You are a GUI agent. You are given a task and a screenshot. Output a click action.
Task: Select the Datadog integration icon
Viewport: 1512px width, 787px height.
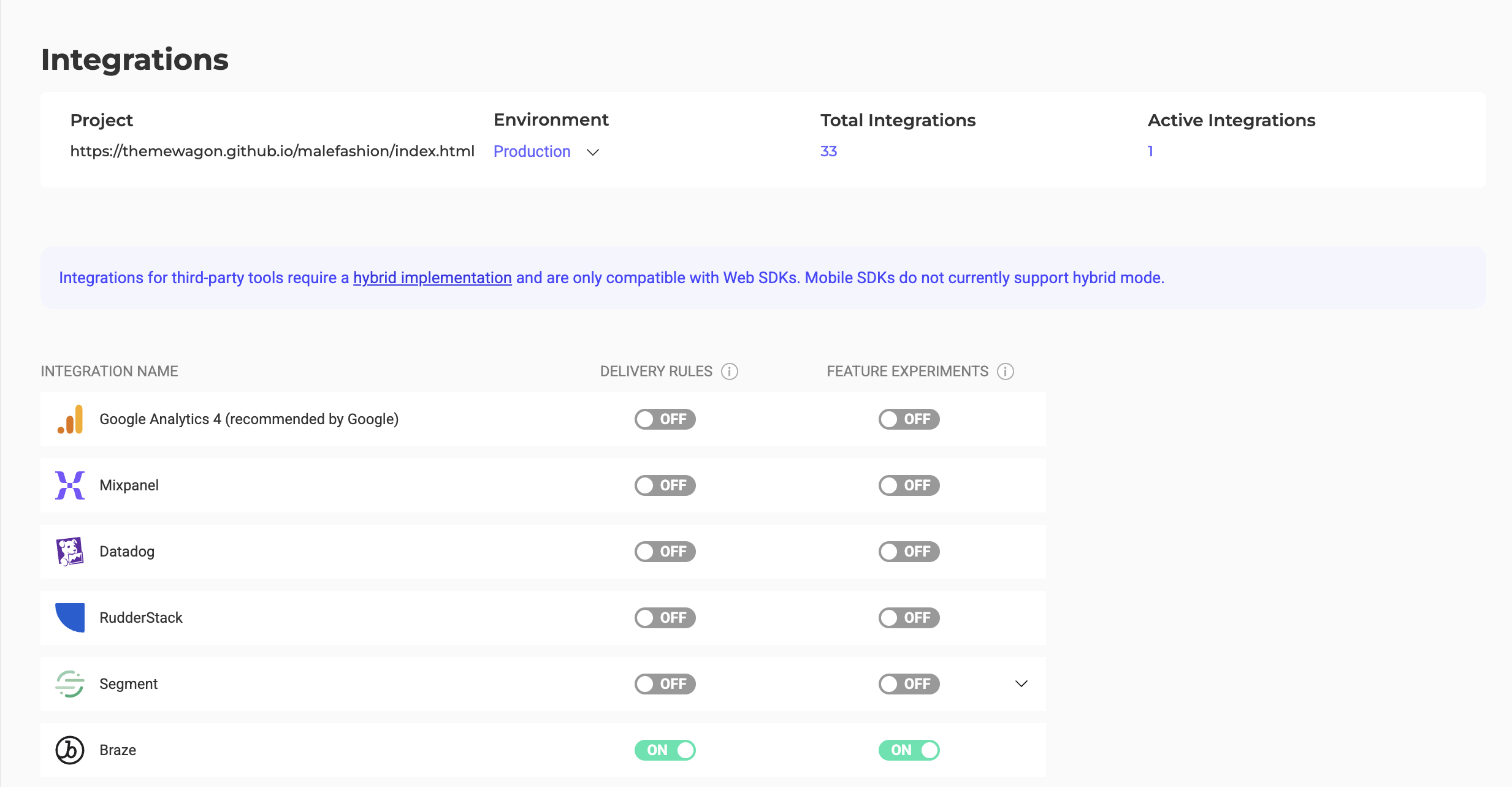point(70,551)
